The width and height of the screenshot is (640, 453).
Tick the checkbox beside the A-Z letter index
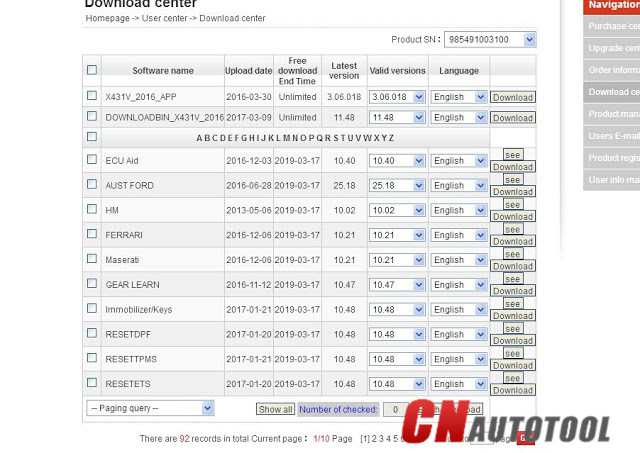(x=92, y=136)
